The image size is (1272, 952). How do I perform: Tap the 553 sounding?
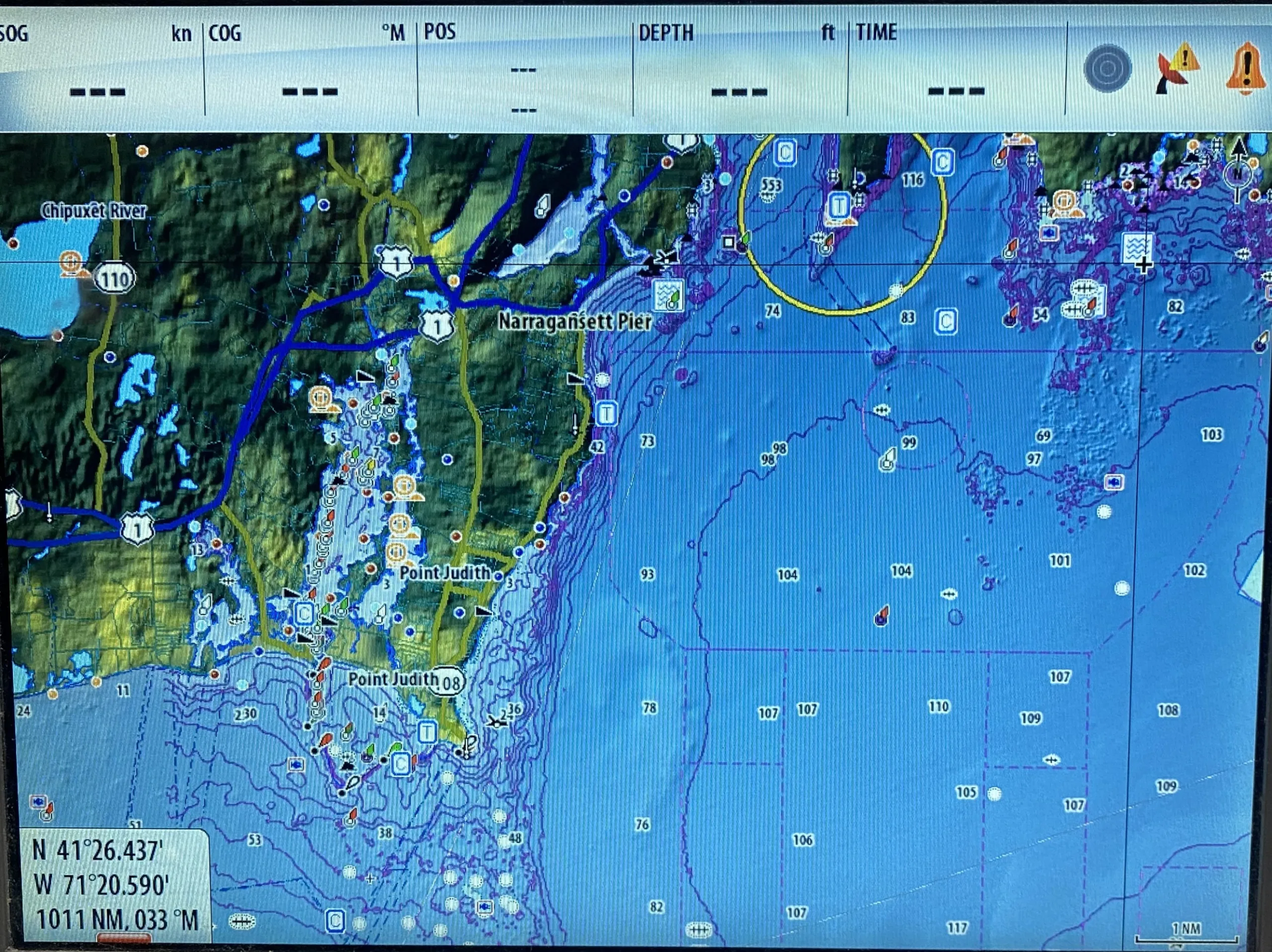click(x=771, y=186)
